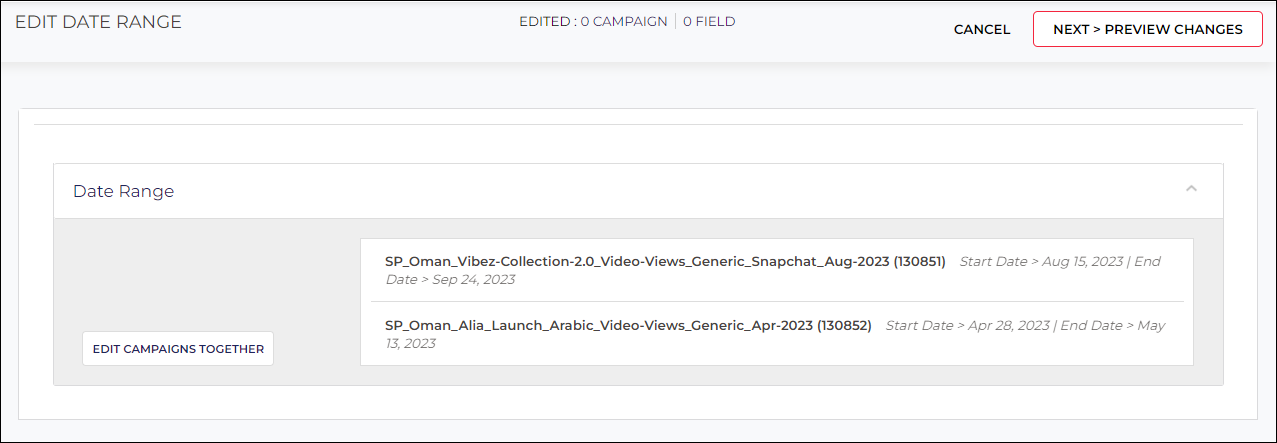Click the Cancel button
The height and width of the screenshot is (443, 1277).
click(x=981, y=29)
